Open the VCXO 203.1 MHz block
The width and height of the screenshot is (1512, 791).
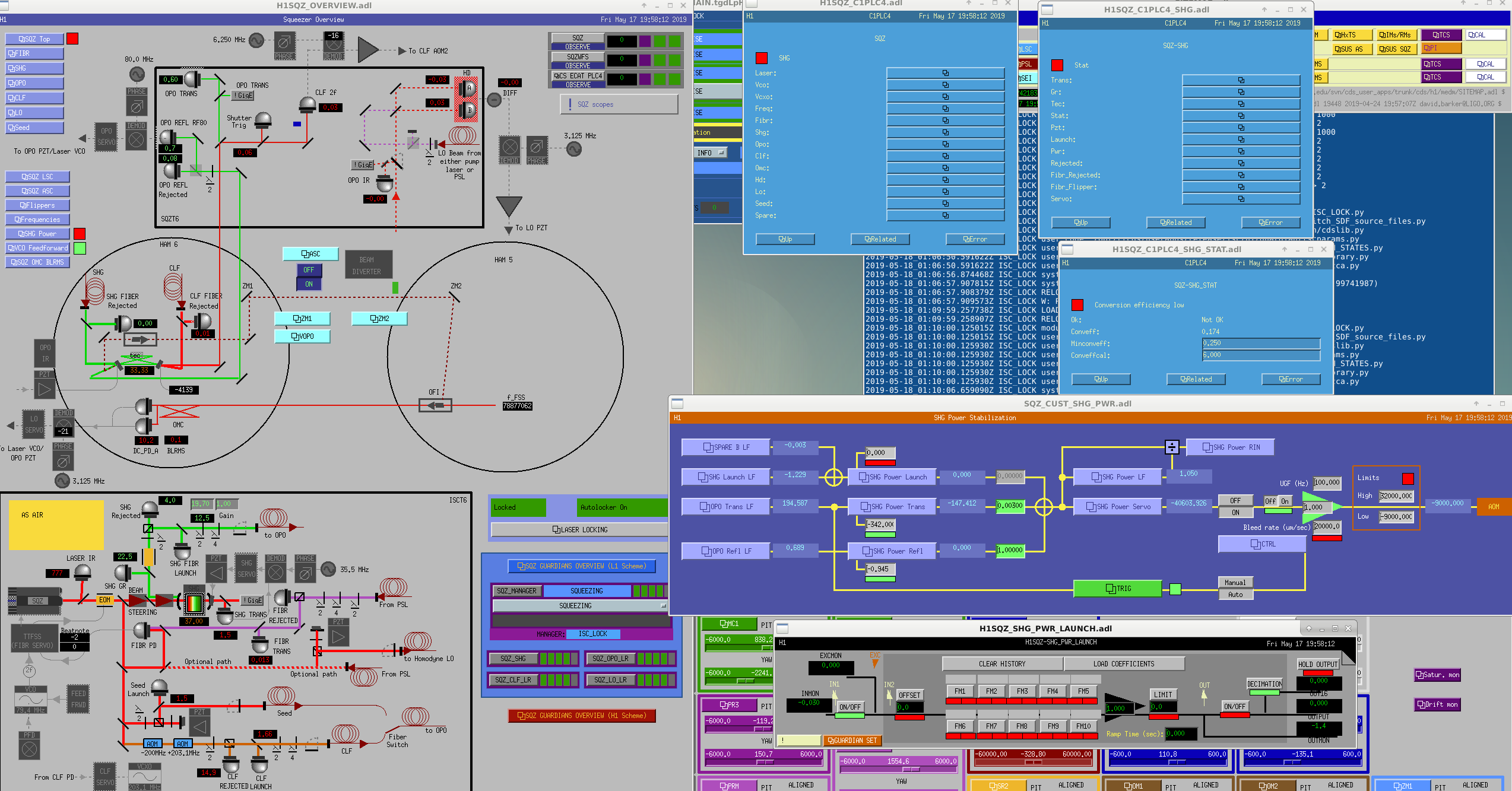point(145,777)
